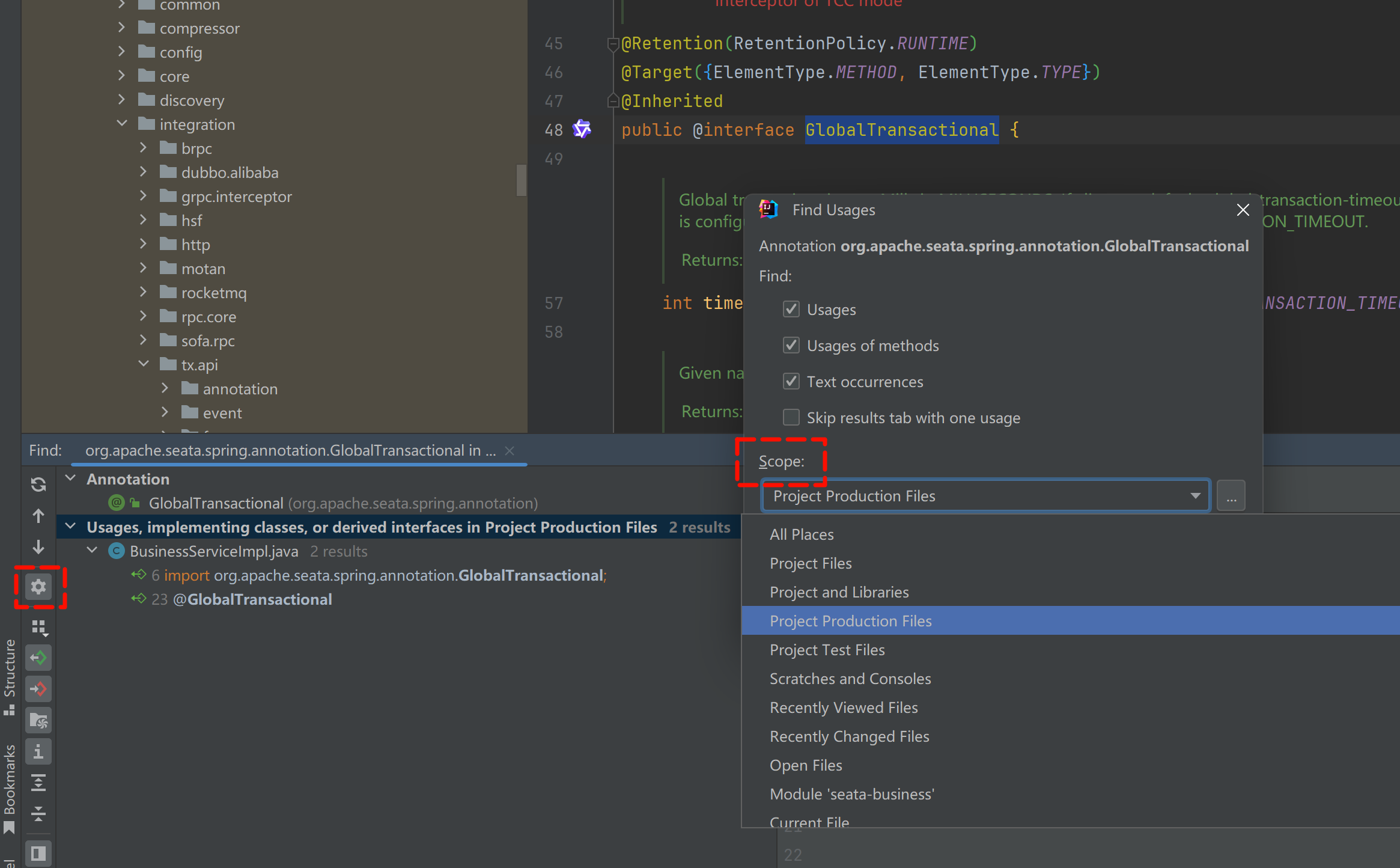Enable Skip results tab with one usage

(x=791, y=418)
